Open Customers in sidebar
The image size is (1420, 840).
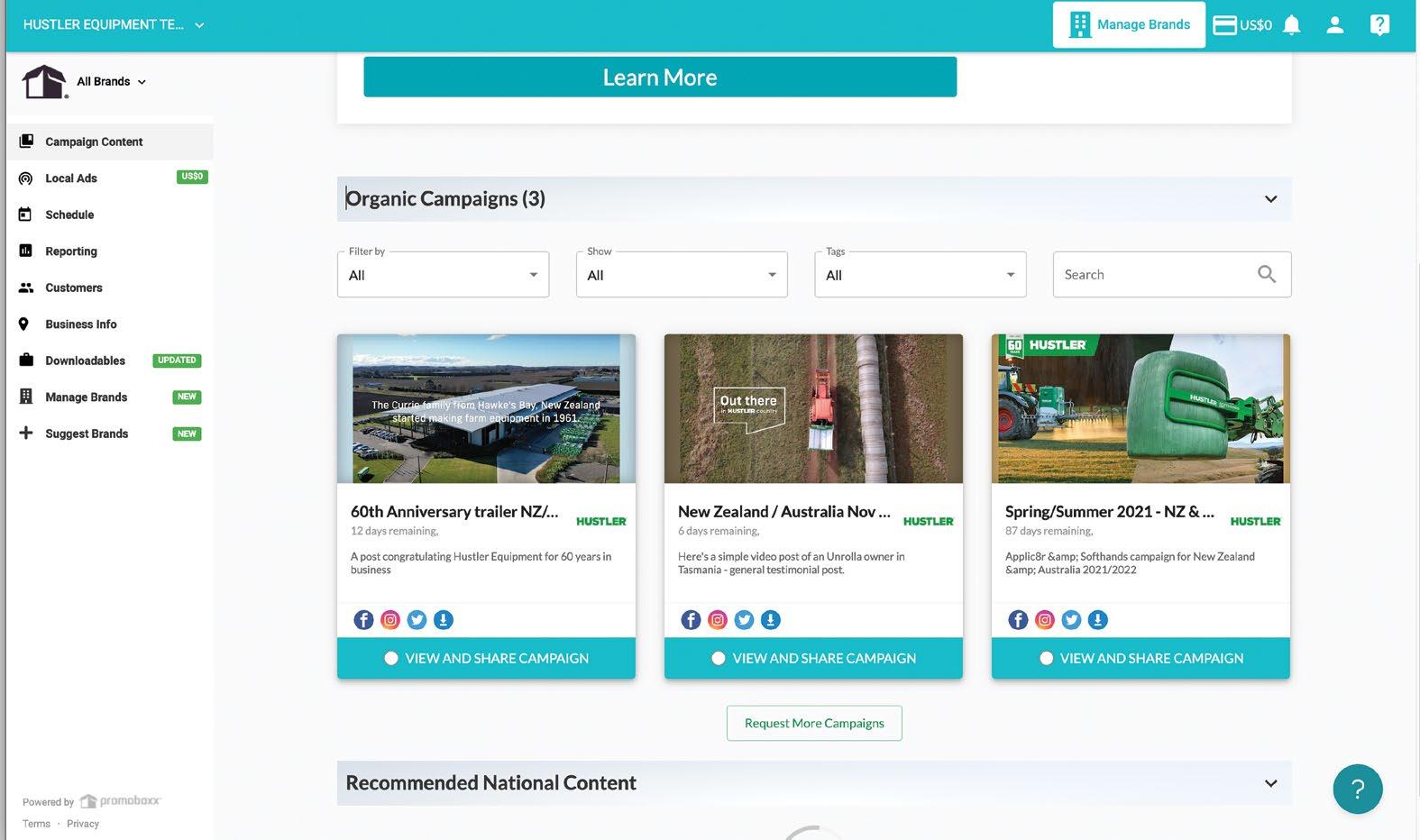tap(110, 288)
